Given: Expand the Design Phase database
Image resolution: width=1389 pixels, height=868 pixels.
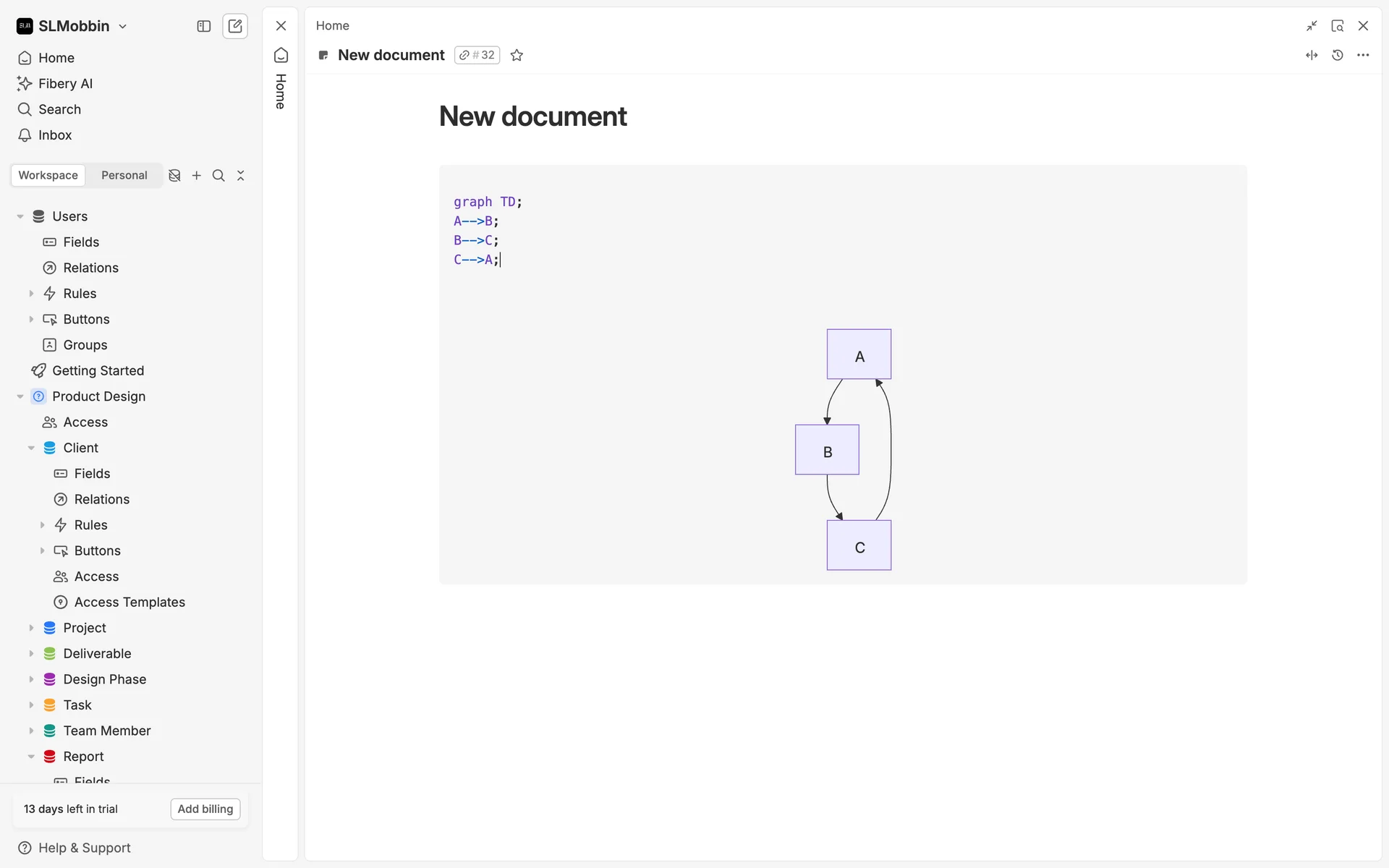Looking at the screenshot, I should point(31,679).
